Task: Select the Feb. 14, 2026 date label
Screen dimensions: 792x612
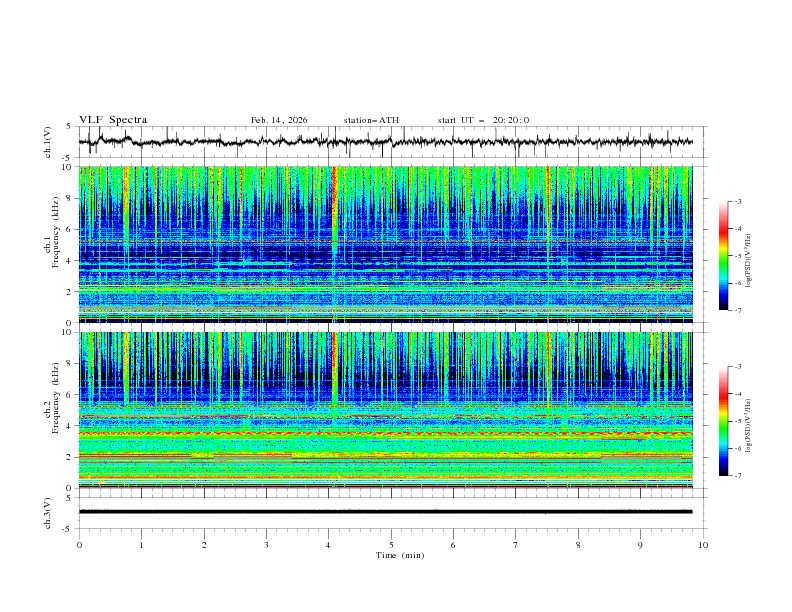Action: [279, 120]
